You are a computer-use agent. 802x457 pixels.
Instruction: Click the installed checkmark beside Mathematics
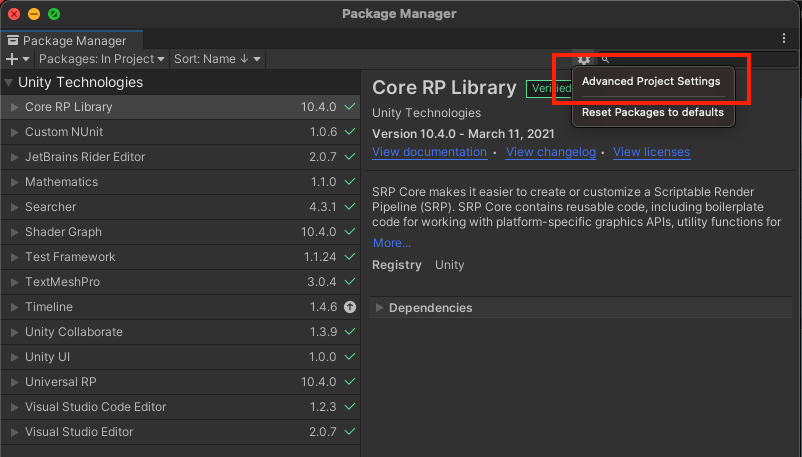coord(350,182)
